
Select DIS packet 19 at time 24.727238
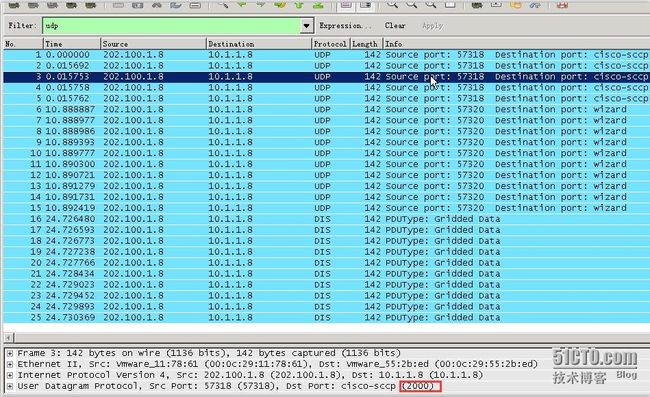(327, 252)
